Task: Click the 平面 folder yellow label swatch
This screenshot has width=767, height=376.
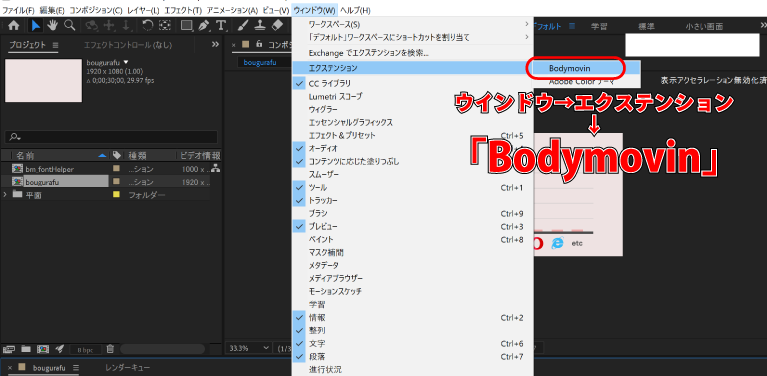Action: 116,195
